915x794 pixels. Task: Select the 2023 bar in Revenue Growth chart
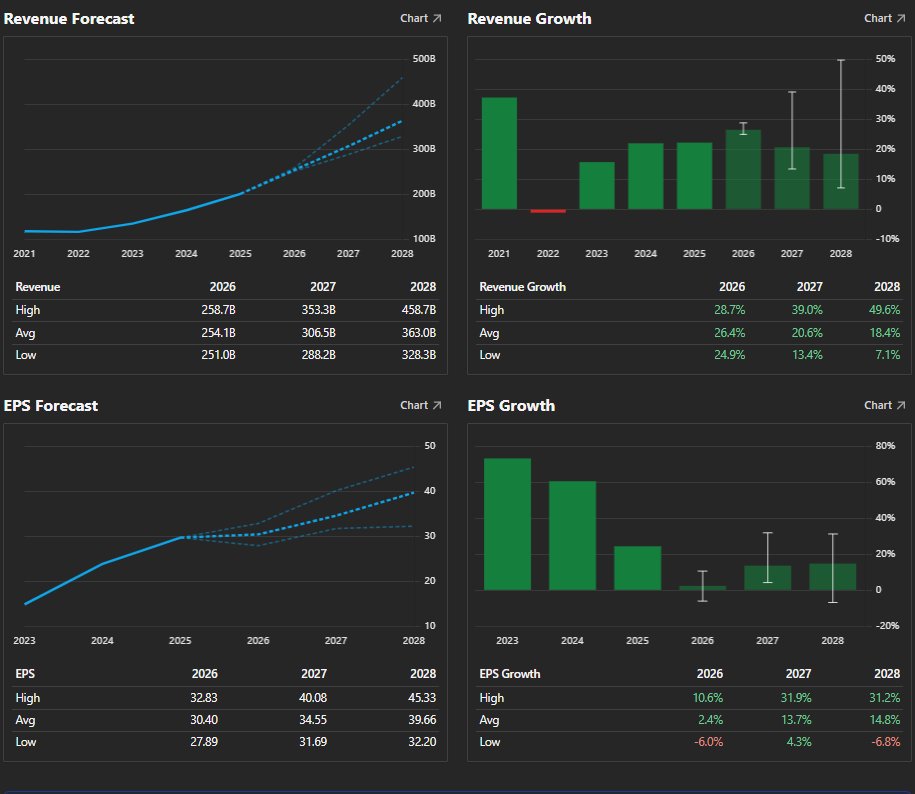click(x=597, y=186)
